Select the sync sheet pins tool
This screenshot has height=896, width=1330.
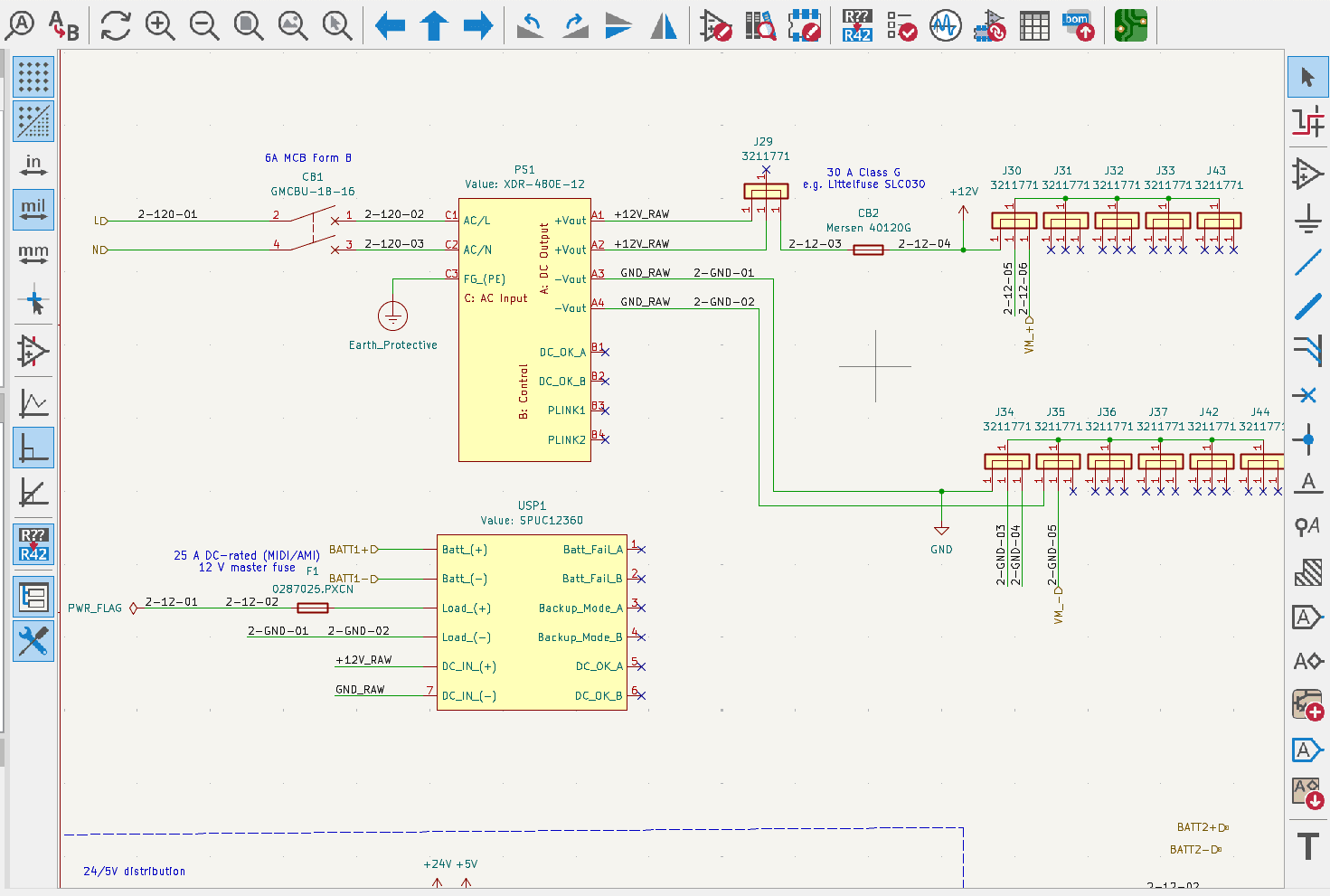[1307, 794]
